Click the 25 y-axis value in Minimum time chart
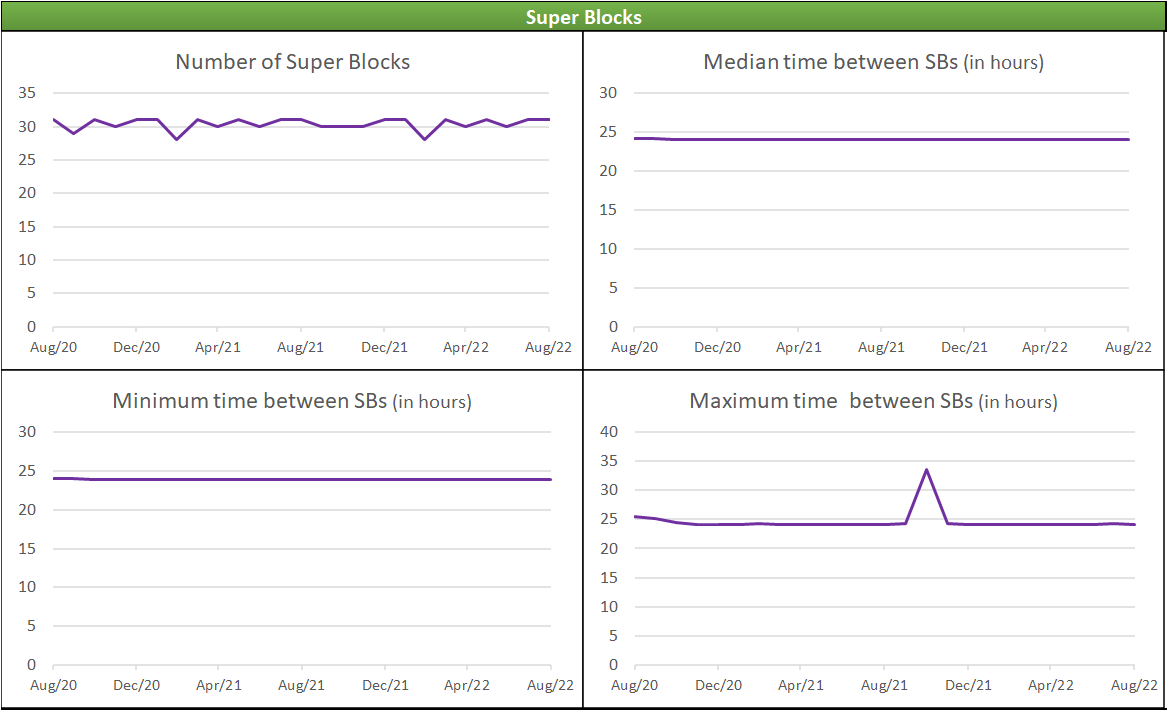The height and width of the screenshot is (710, 1169). click(26, 471)
